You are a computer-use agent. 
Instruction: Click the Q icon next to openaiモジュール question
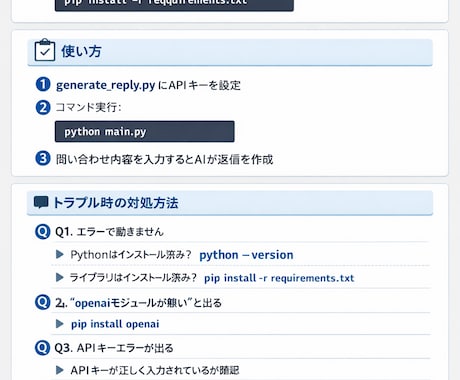click(43, 302)
